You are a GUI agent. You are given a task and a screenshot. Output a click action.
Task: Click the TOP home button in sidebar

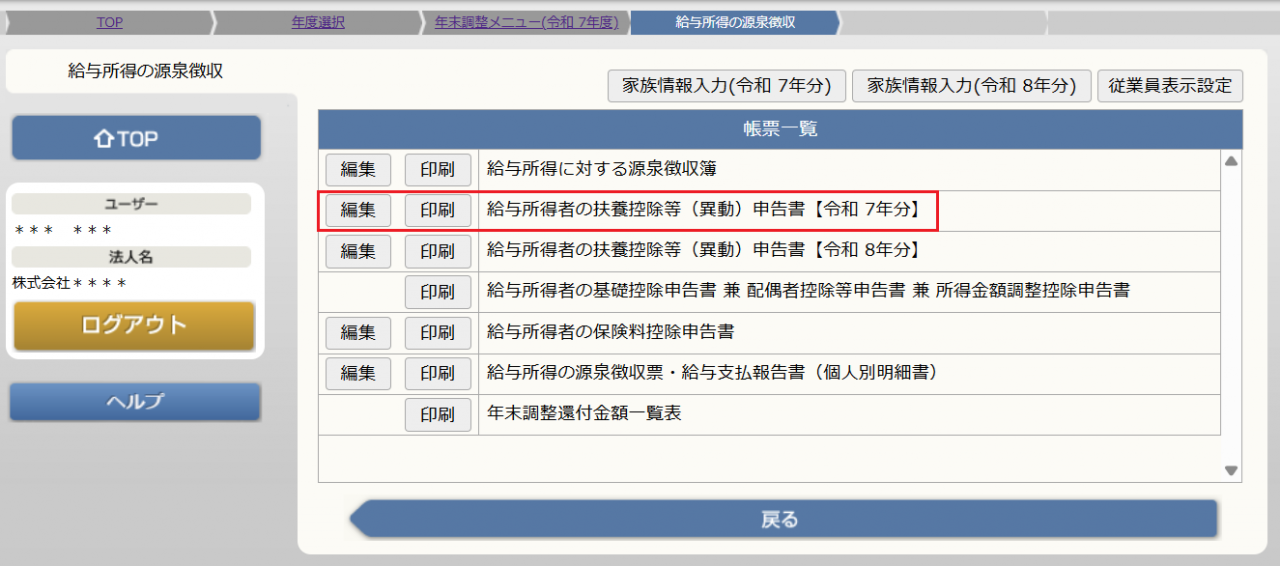[136, 138]
